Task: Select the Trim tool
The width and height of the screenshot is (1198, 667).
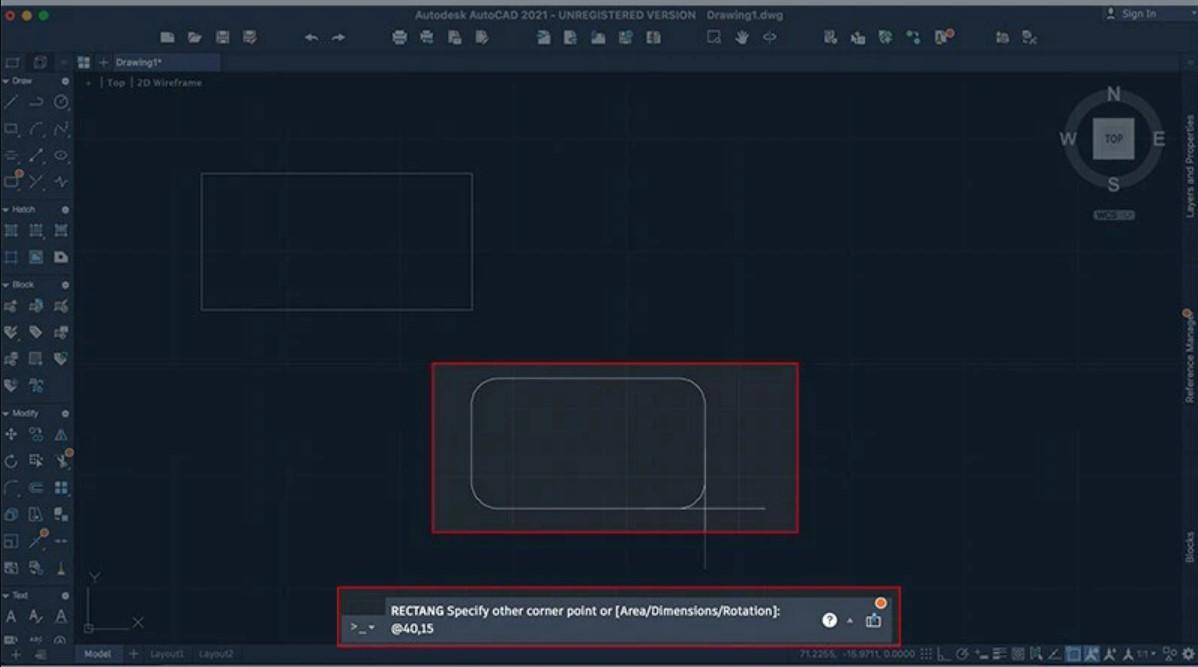Action: click(x=61, y=461)
